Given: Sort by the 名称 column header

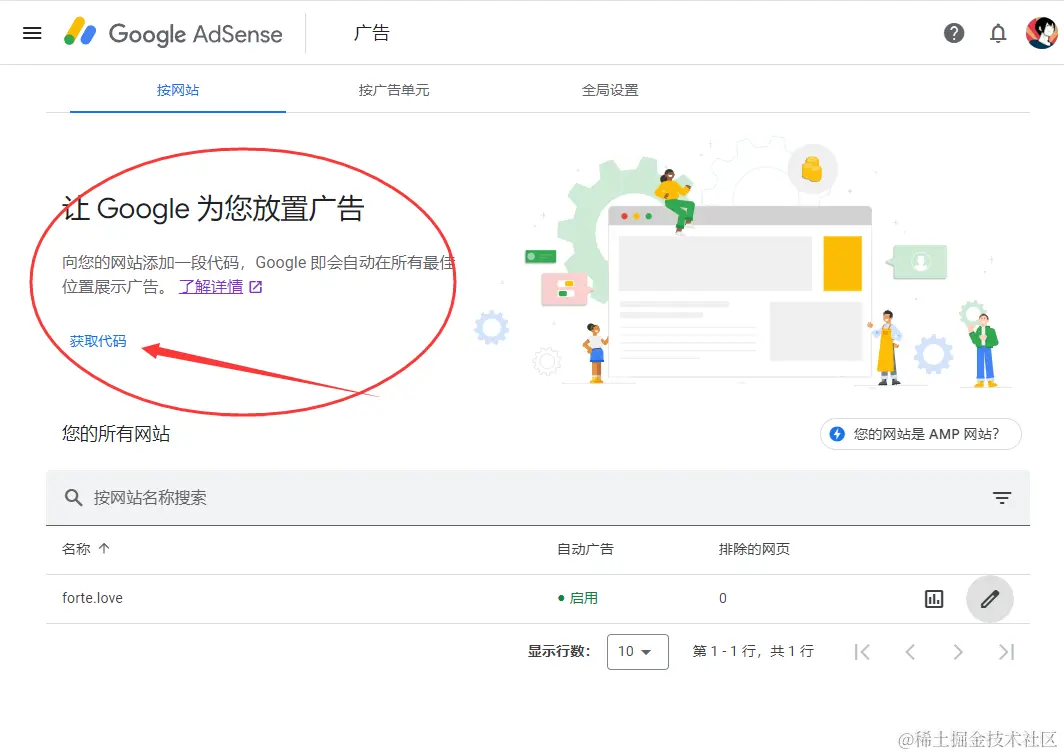Looking at the screenshot, I should (76, 549).
